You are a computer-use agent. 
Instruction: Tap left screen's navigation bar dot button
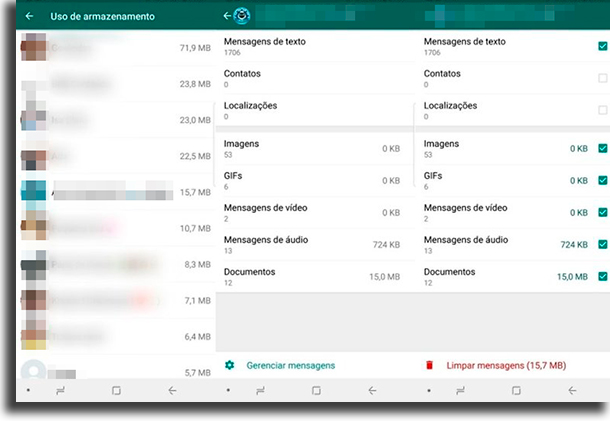point(28,390)
